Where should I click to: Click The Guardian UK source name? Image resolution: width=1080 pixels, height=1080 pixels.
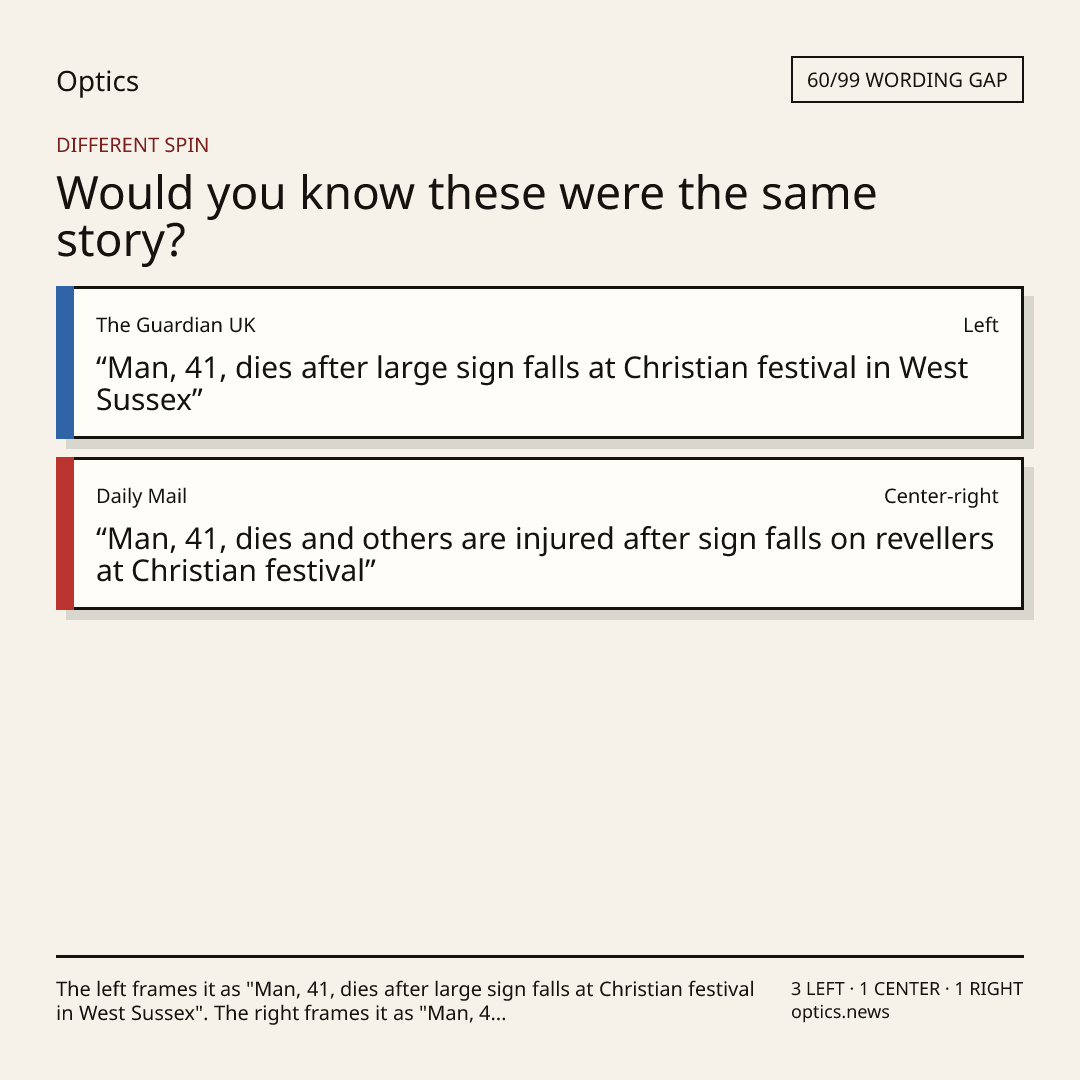coord(176,325)
